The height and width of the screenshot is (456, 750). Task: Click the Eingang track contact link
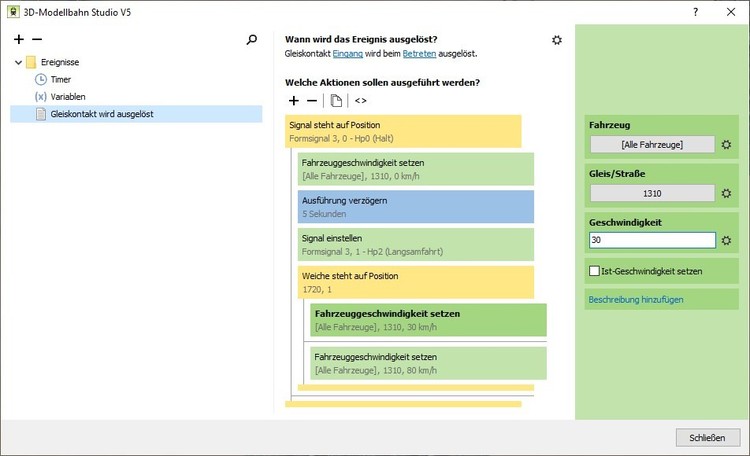[x=349, y=52]
